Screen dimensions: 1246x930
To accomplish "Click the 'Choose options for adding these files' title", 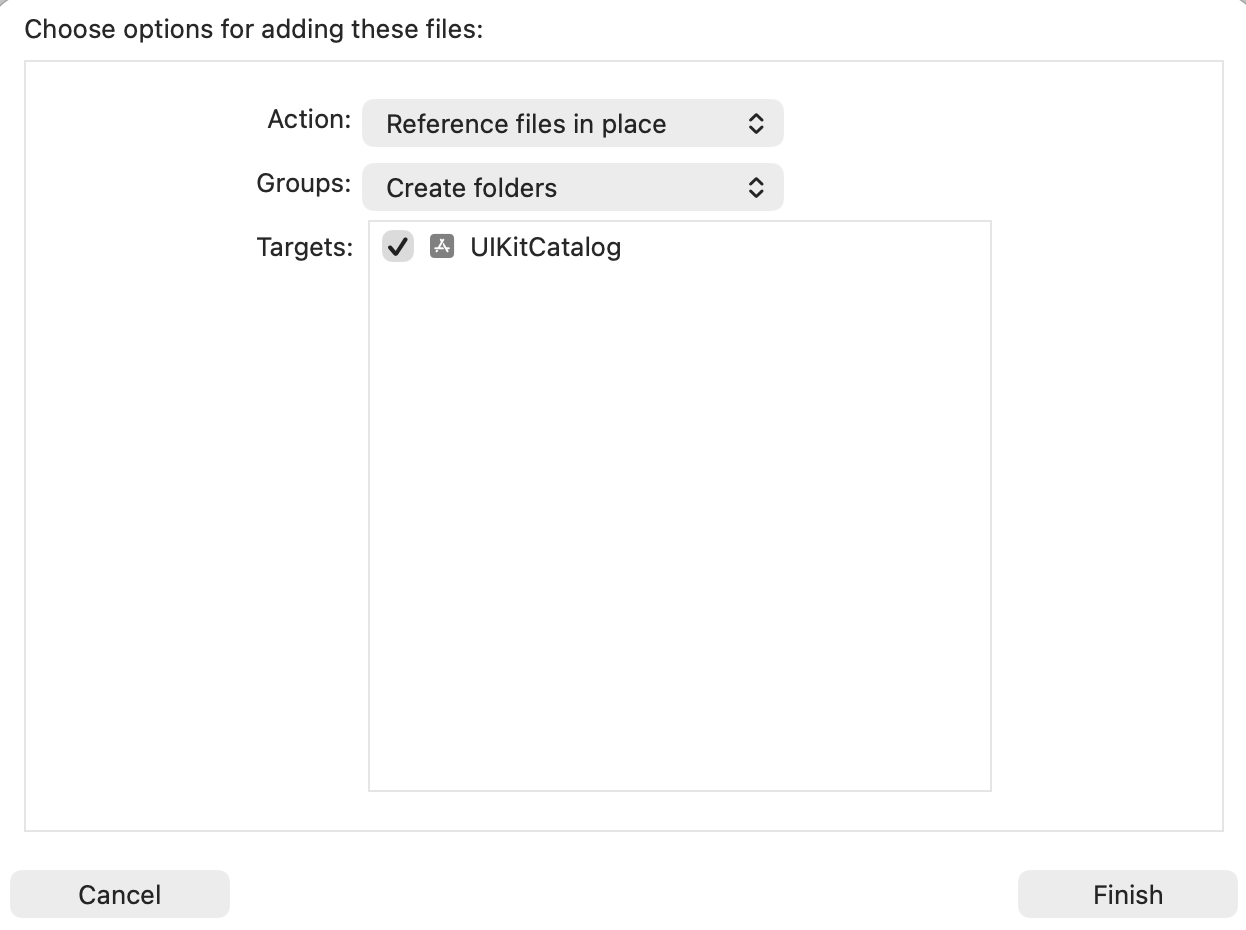I will coord(255,29).
